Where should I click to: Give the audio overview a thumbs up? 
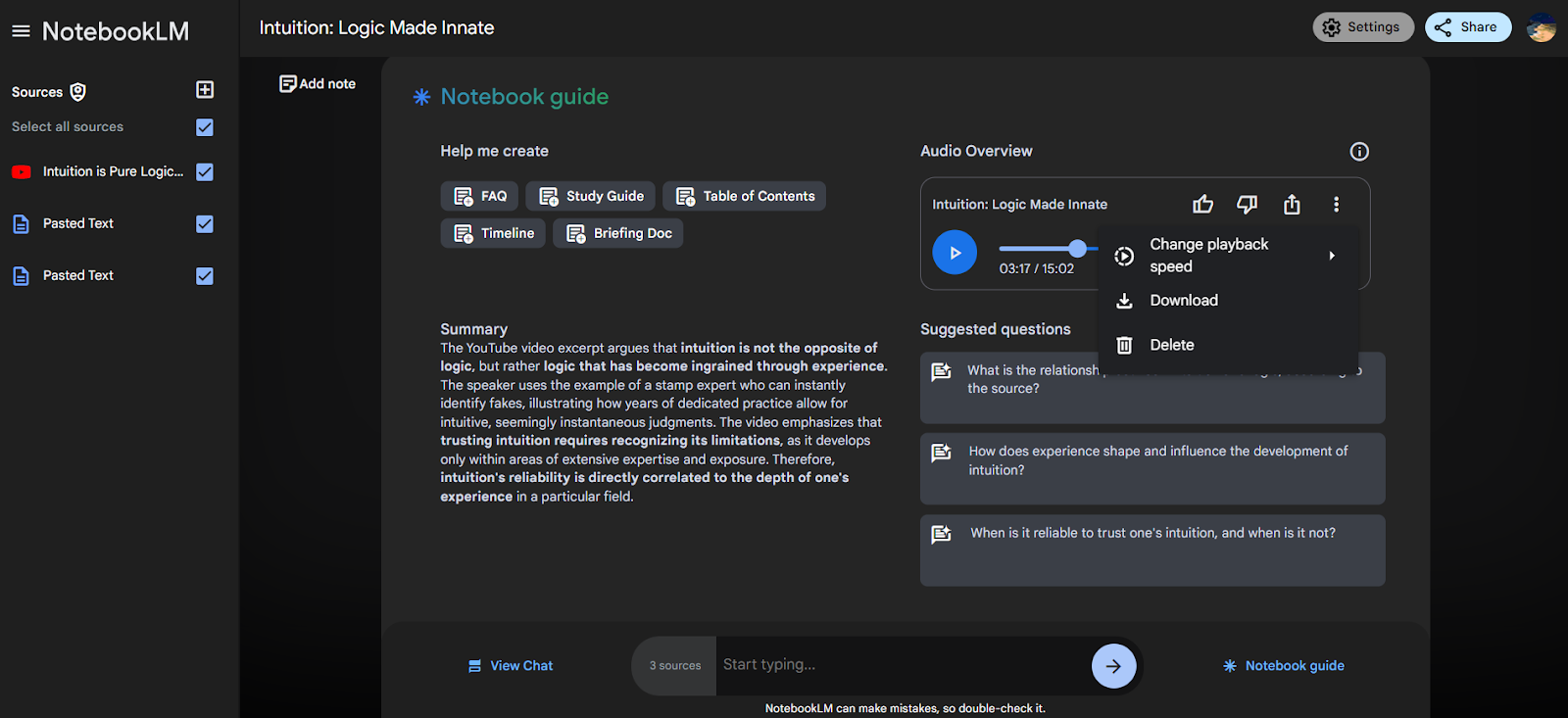(1202, 204)
